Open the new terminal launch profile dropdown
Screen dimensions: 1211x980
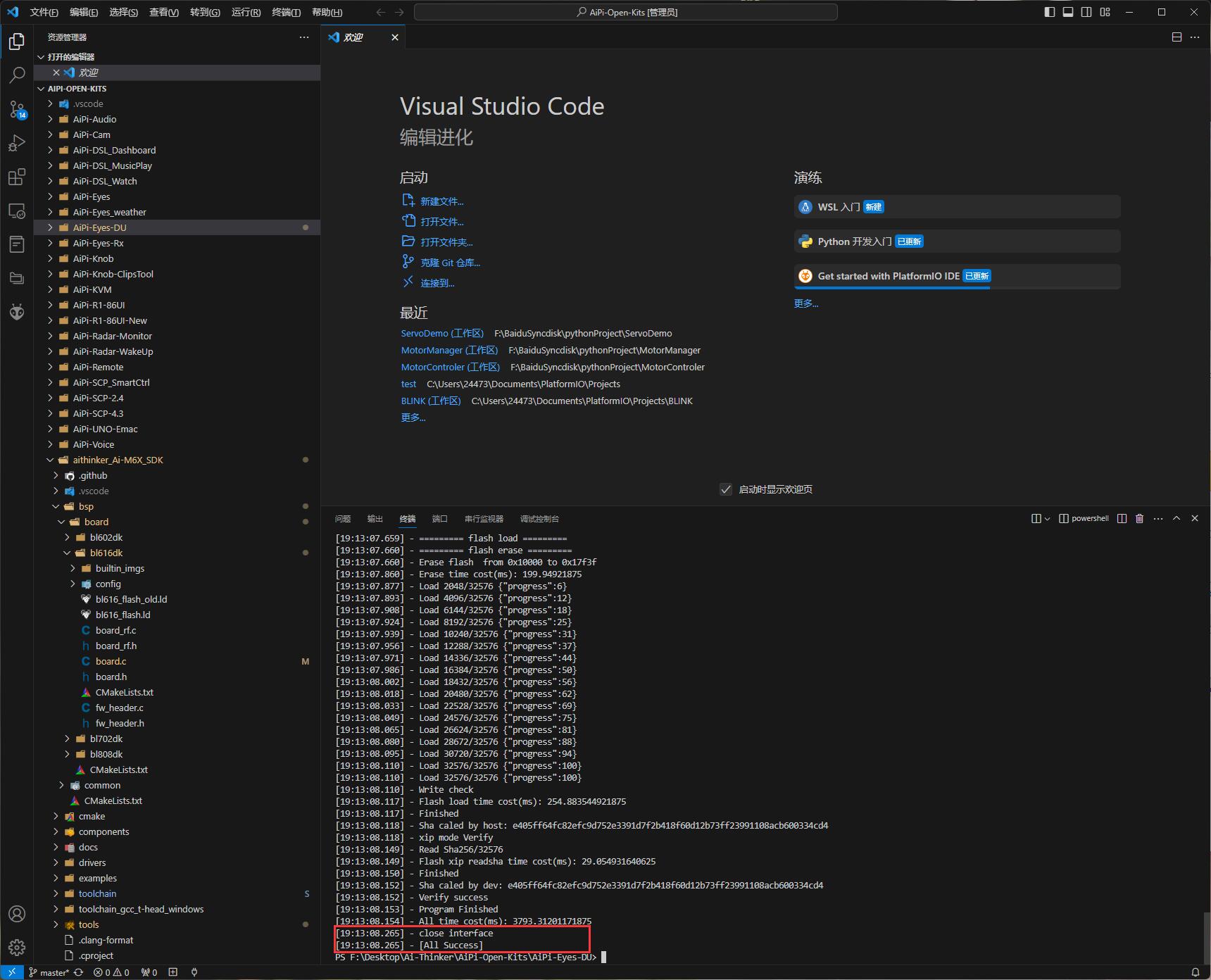click(x=1047, y=519)
